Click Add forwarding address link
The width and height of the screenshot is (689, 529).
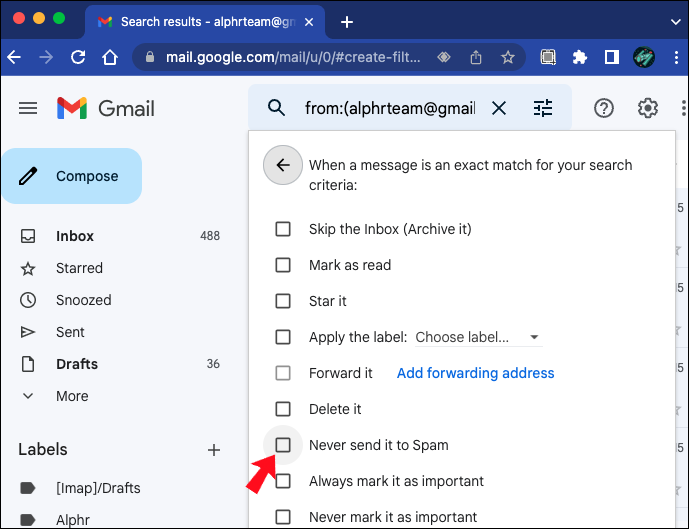click(x=475, y=373)
